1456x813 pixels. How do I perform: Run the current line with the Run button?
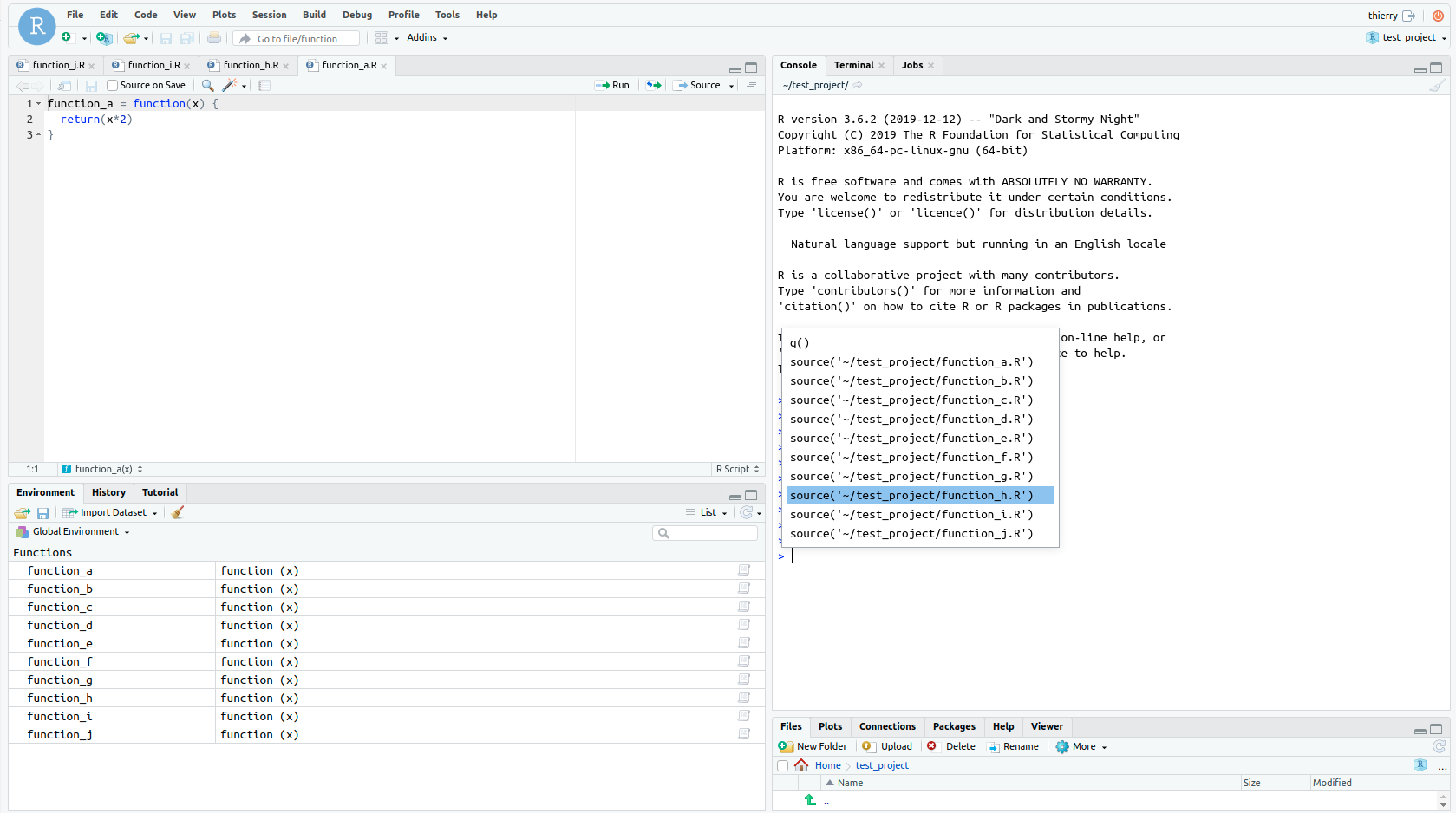(x=613, y=85)
